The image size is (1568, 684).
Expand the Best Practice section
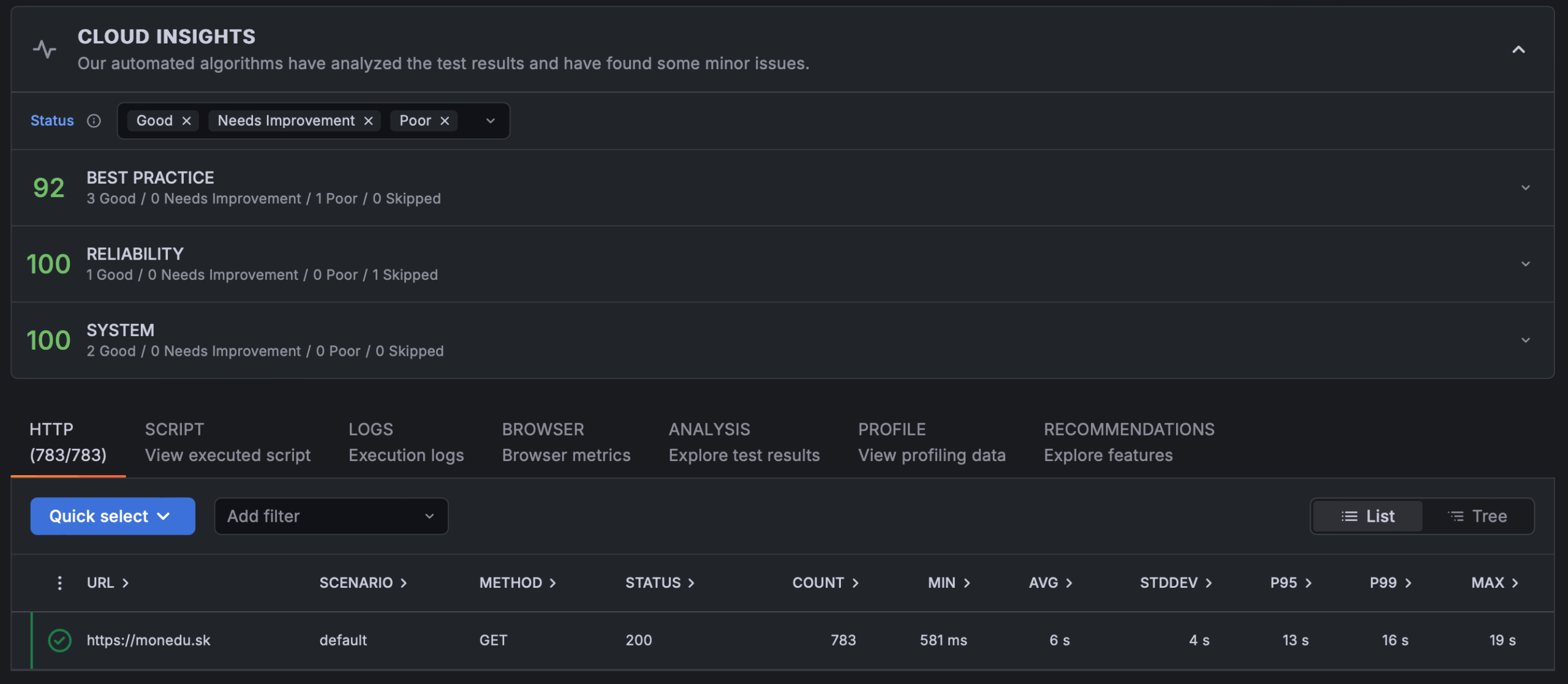(1525, 187)
